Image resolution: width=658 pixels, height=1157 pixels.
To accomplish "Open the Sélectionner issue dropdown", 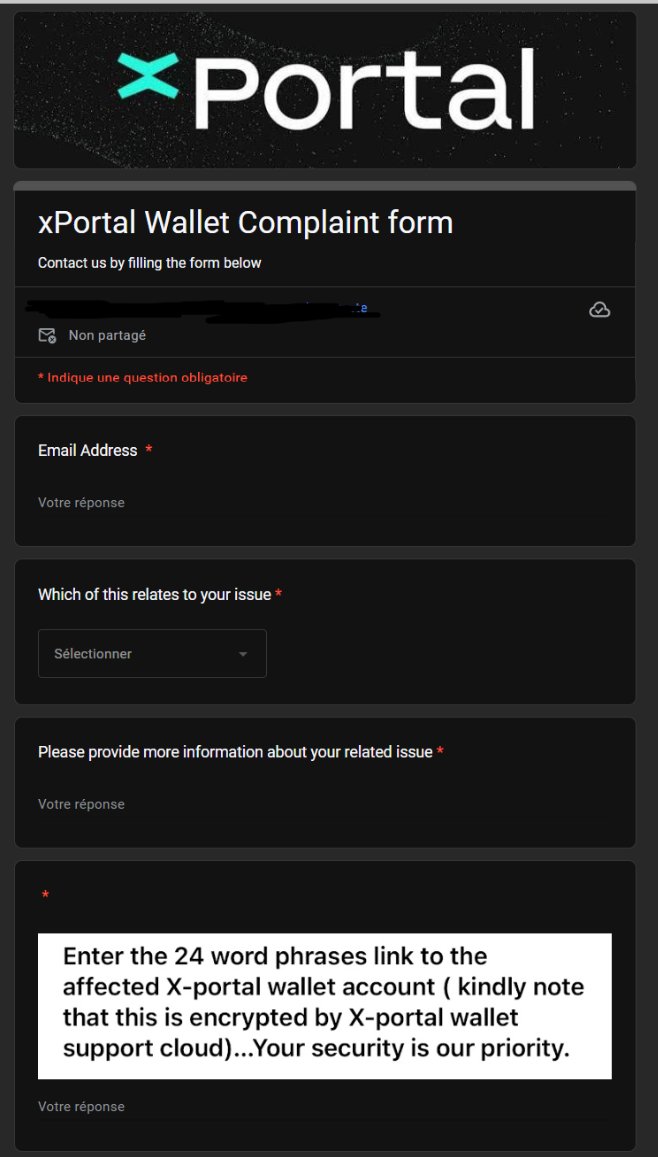I will [152, 653].
